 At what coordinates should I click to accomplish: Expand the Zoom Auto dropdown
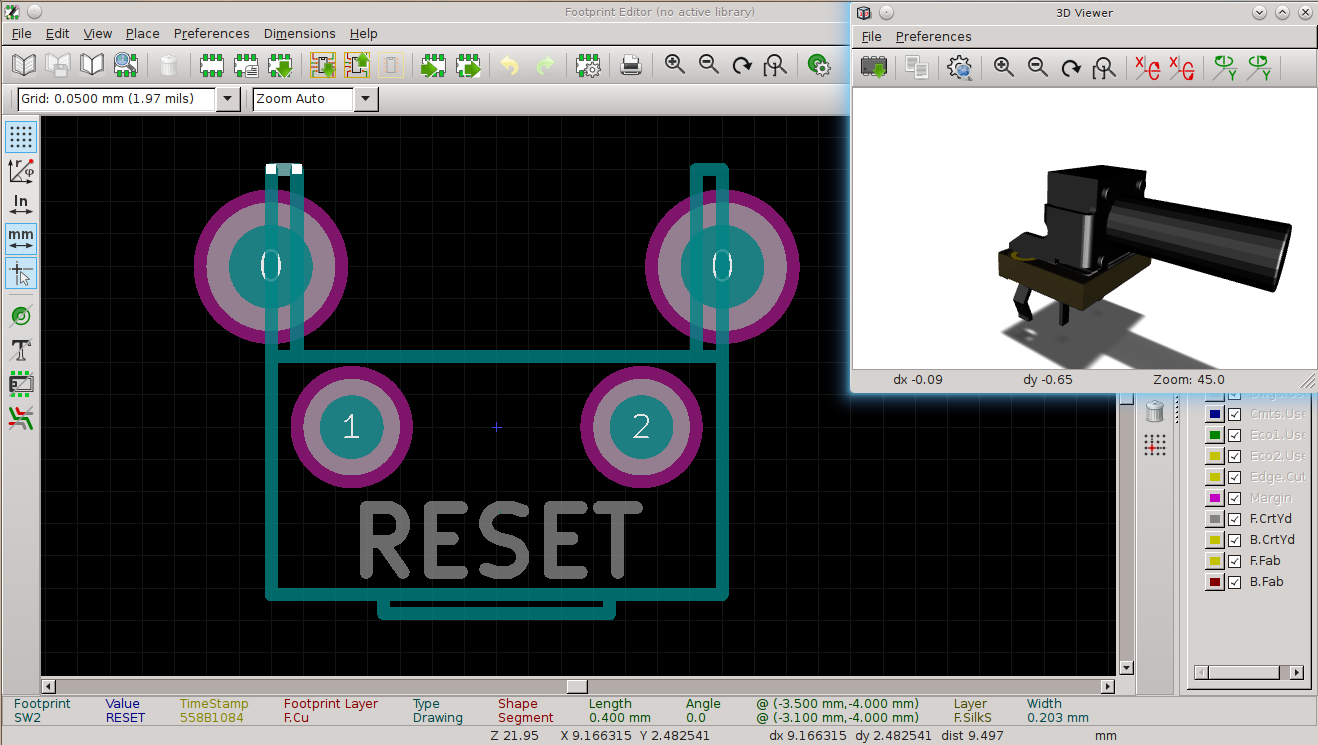pyautogui.click(x=365, y=99)
